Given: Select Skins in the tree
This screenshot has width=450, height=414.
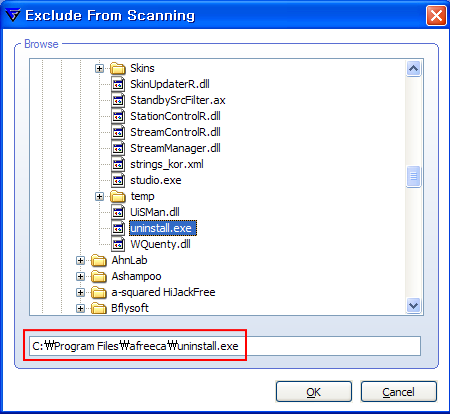Looking at the screenshot, I should tap(142, 68).
